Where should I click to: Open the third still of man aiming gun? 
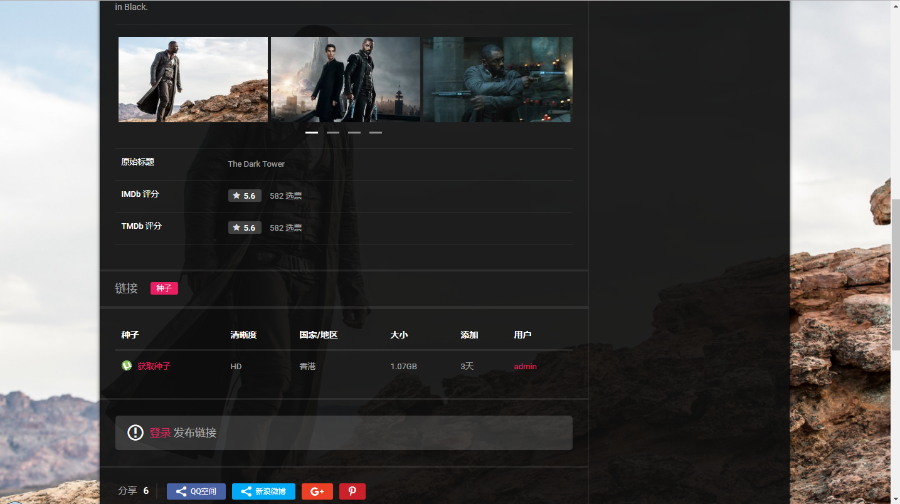click(x=497, y=79)
